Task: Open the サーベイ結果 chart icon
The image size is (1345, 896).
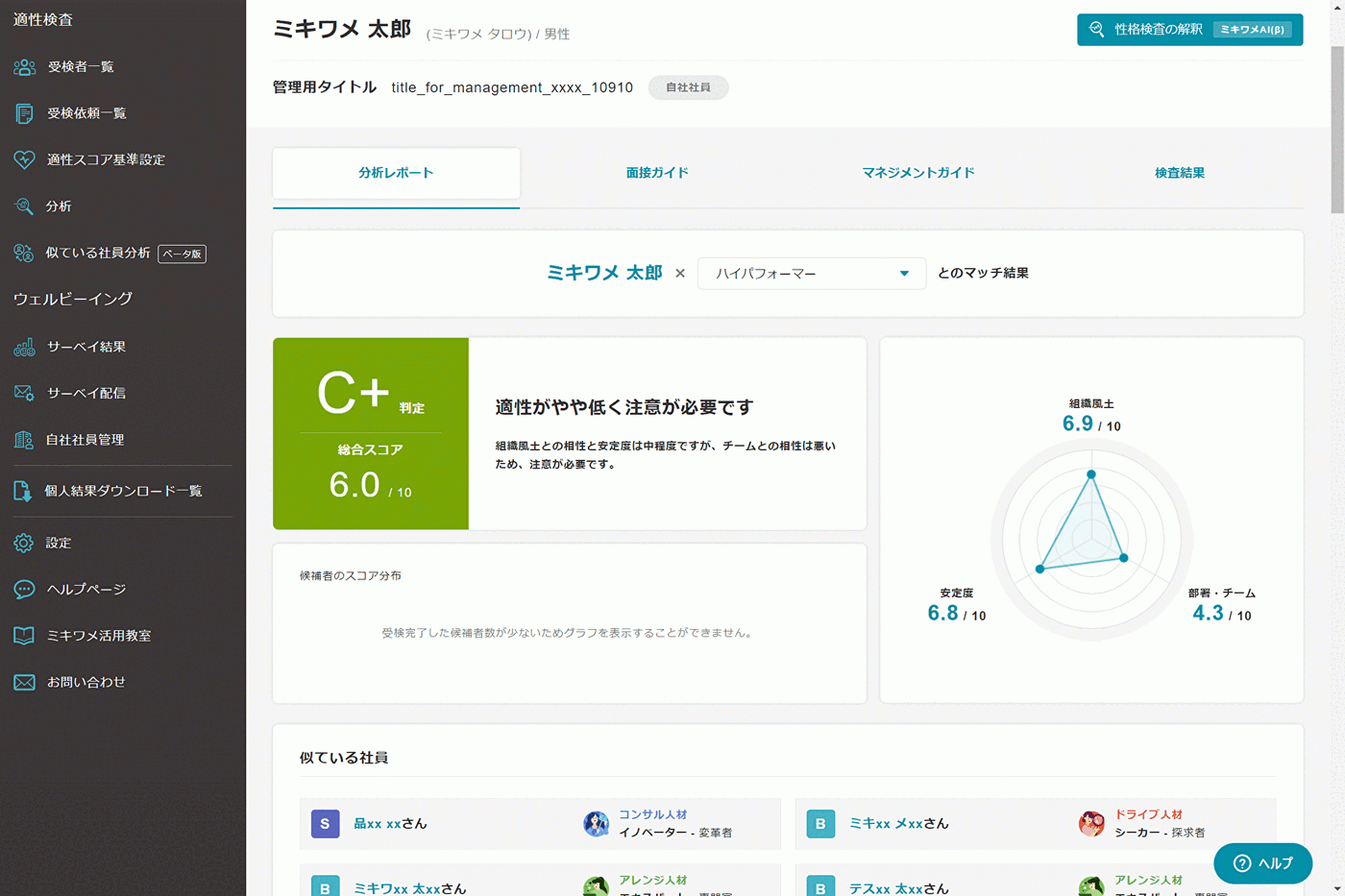Action: pos(24,347)
